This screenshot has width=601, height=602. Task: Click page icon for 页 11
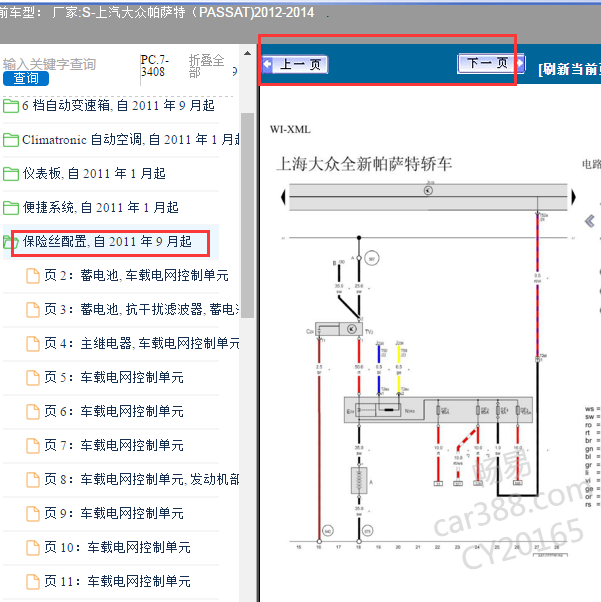pos(33,581)
